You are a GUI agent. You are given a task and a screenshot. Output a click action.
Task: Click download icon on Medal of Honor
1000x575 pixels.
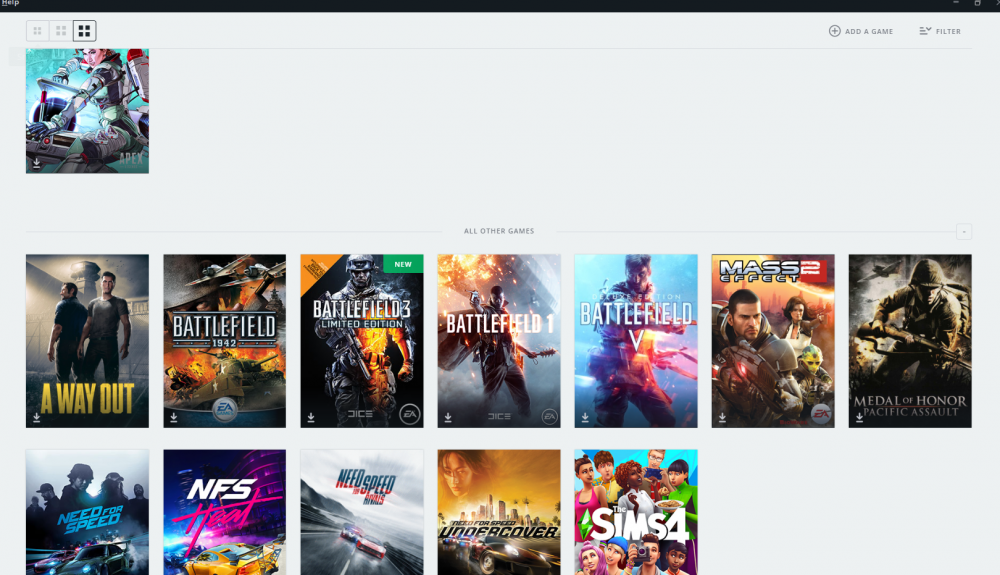[859, 418]
